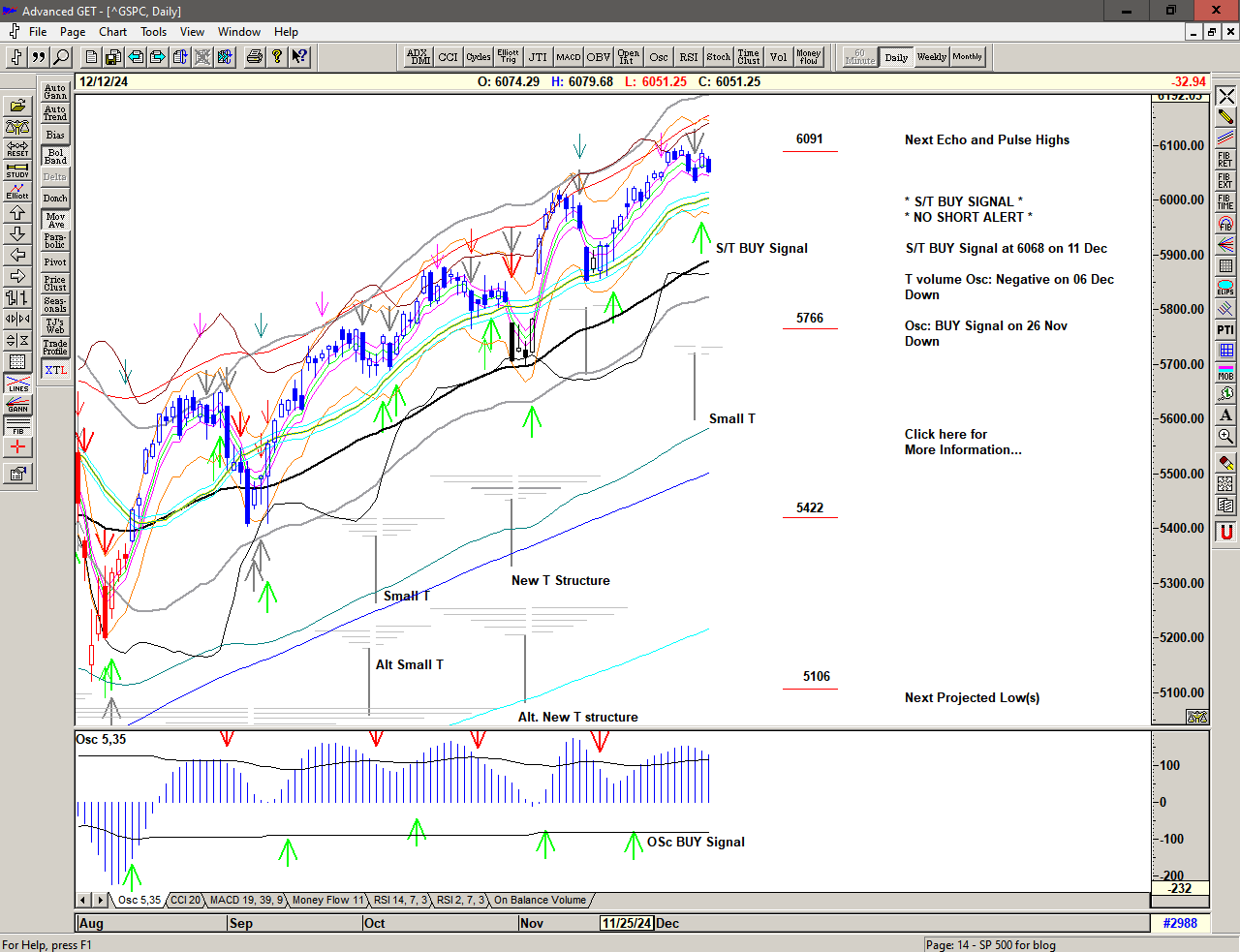Select the PTI tool icon
This screenshot has width=1240, height=952.
tap(1225, 330)
